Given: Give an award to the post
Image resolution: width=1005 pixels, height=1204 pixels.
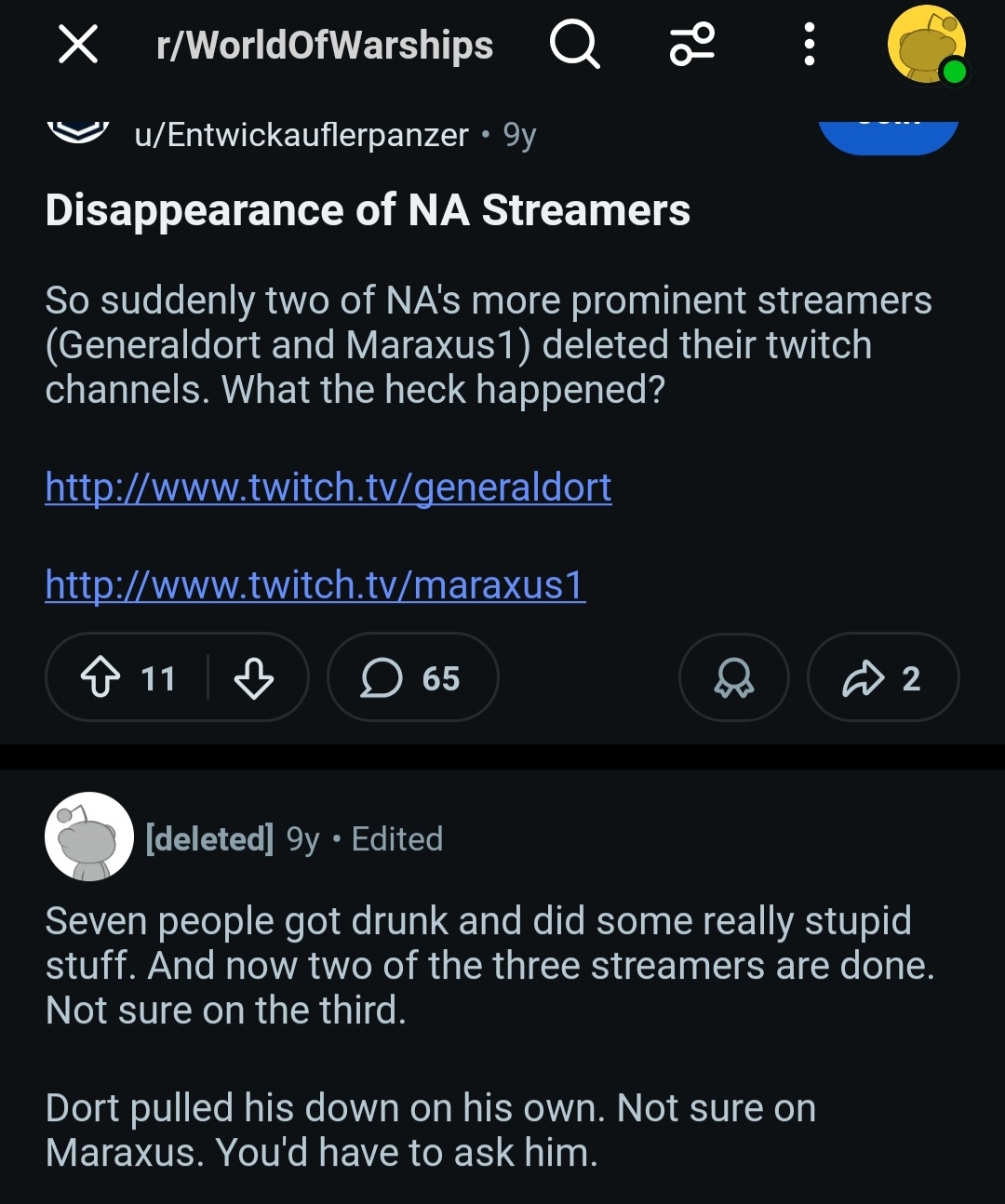Looking at the screenshot, I should 733,677.
